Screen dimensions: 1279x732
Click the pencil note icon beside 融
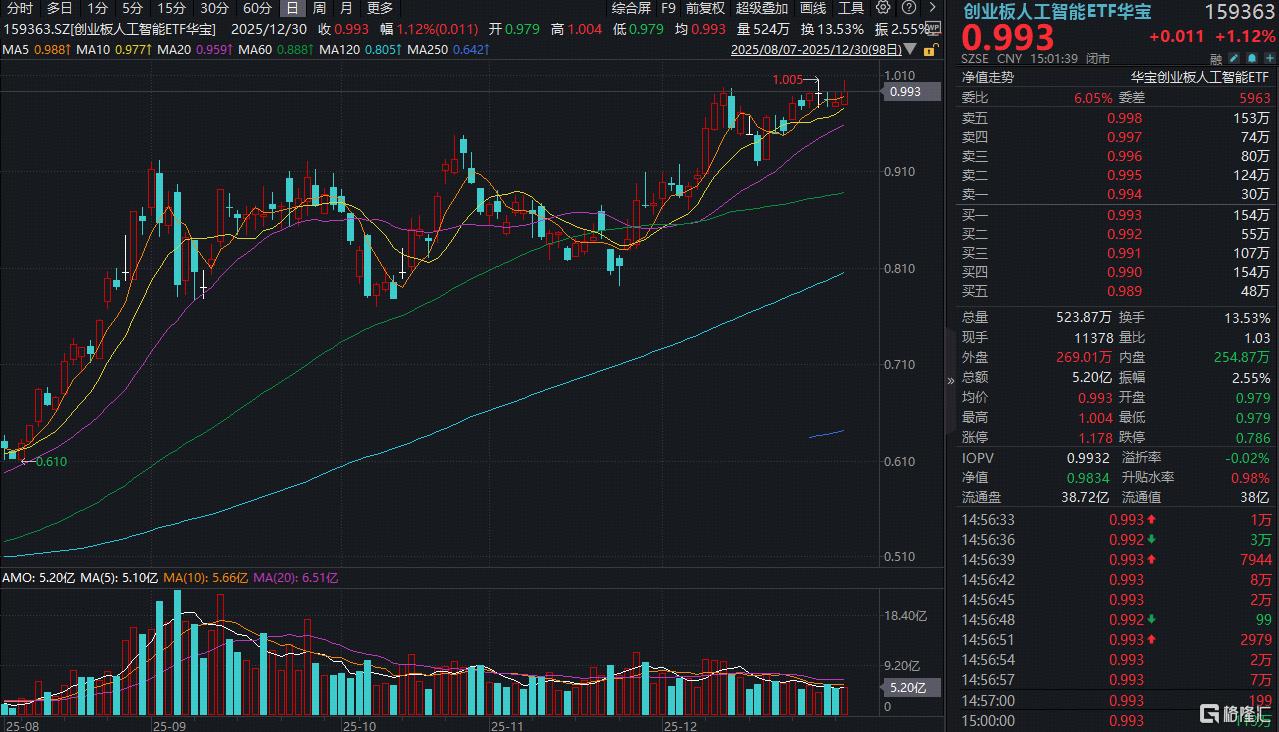(x=1234, y=59)
